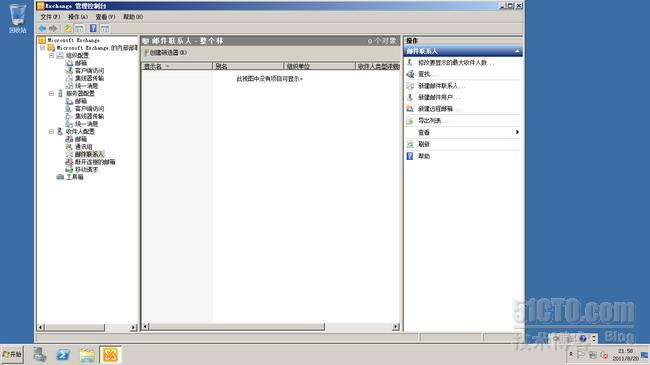Image resolution: width=650 pixels, height=365 pixels.
Task: Select 断开连接的邮箱 in the tree
Action: click(95, 162)
